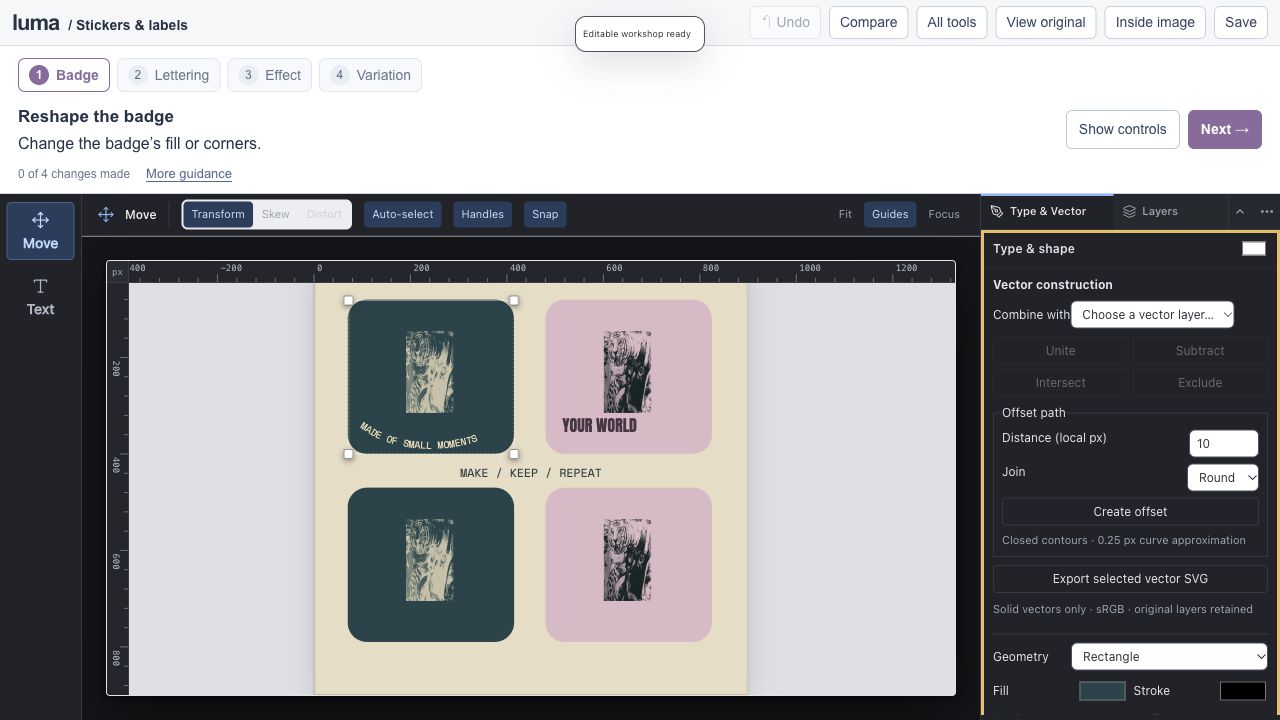Image resolution: width=1280 pixels, height=720 pixels.
Task: Click the Subtract operation
Action: tap(1199, 350)
